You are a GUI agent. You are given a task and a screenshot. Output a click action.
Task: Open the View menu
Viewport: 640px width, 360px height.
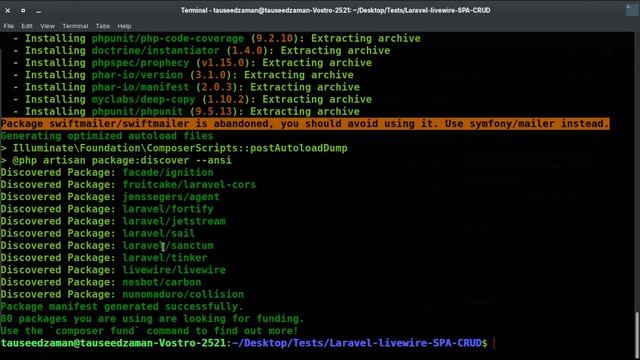[47, 26]
